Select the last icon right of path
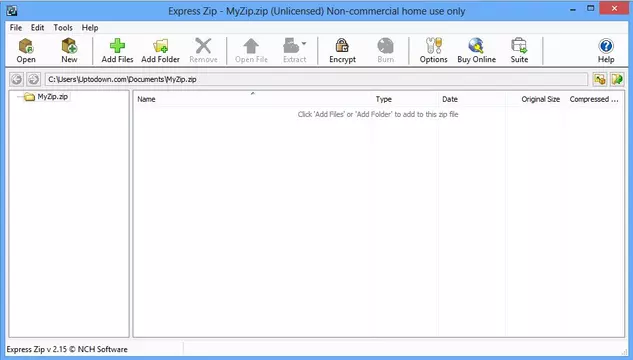This screenshot has width=633, height=360. tap(617, 79)
